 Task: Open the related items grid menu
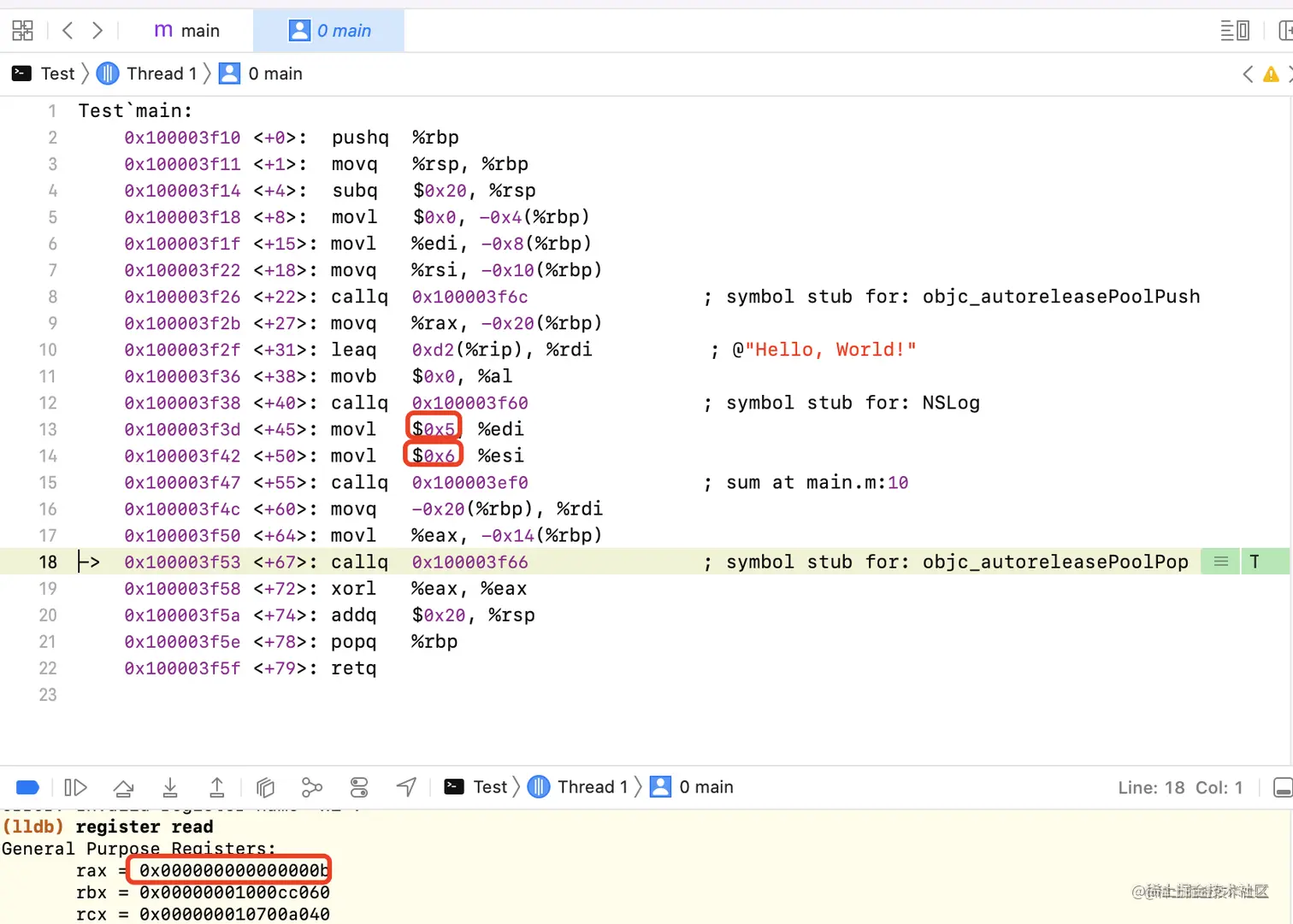23,31
